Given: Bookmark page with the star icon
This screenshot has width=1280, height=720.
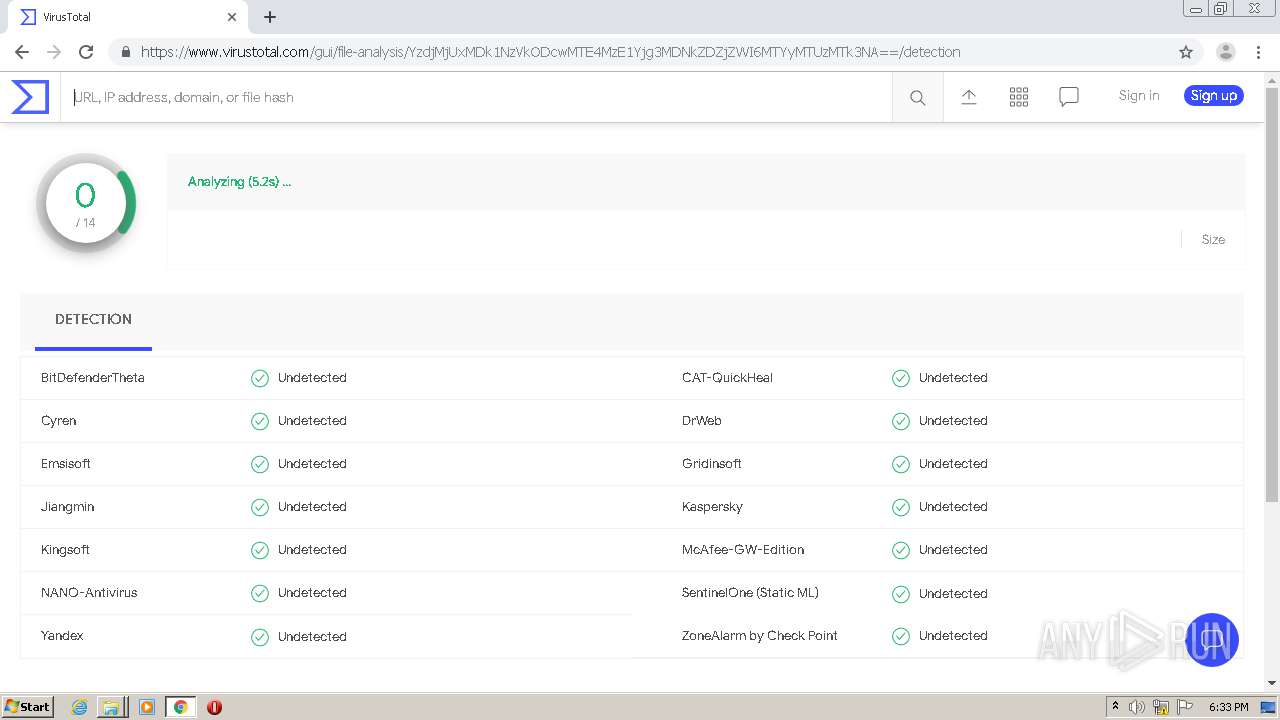Looking at the screenshot, I should tap(1186, 52).
